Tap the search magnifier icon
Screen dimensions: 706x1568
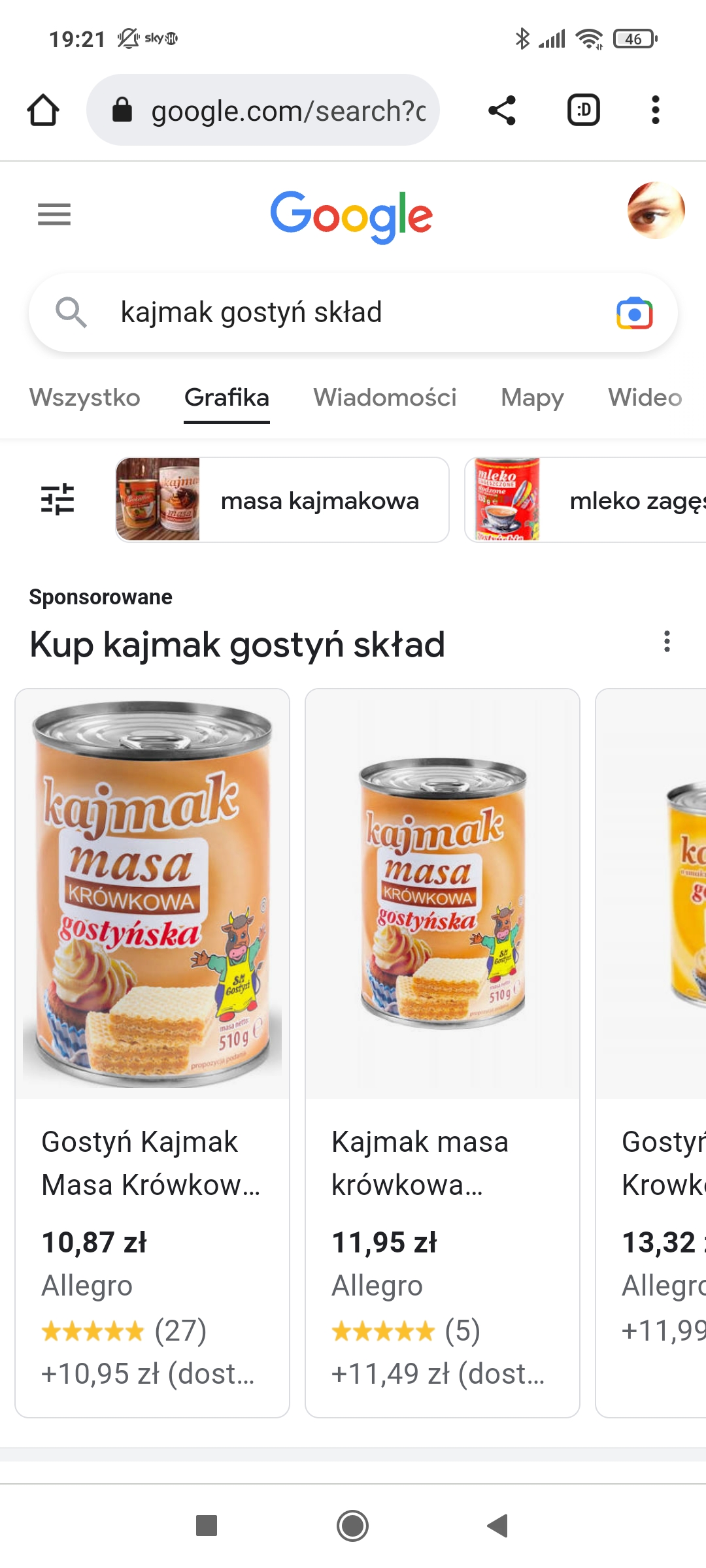point(71,312)
